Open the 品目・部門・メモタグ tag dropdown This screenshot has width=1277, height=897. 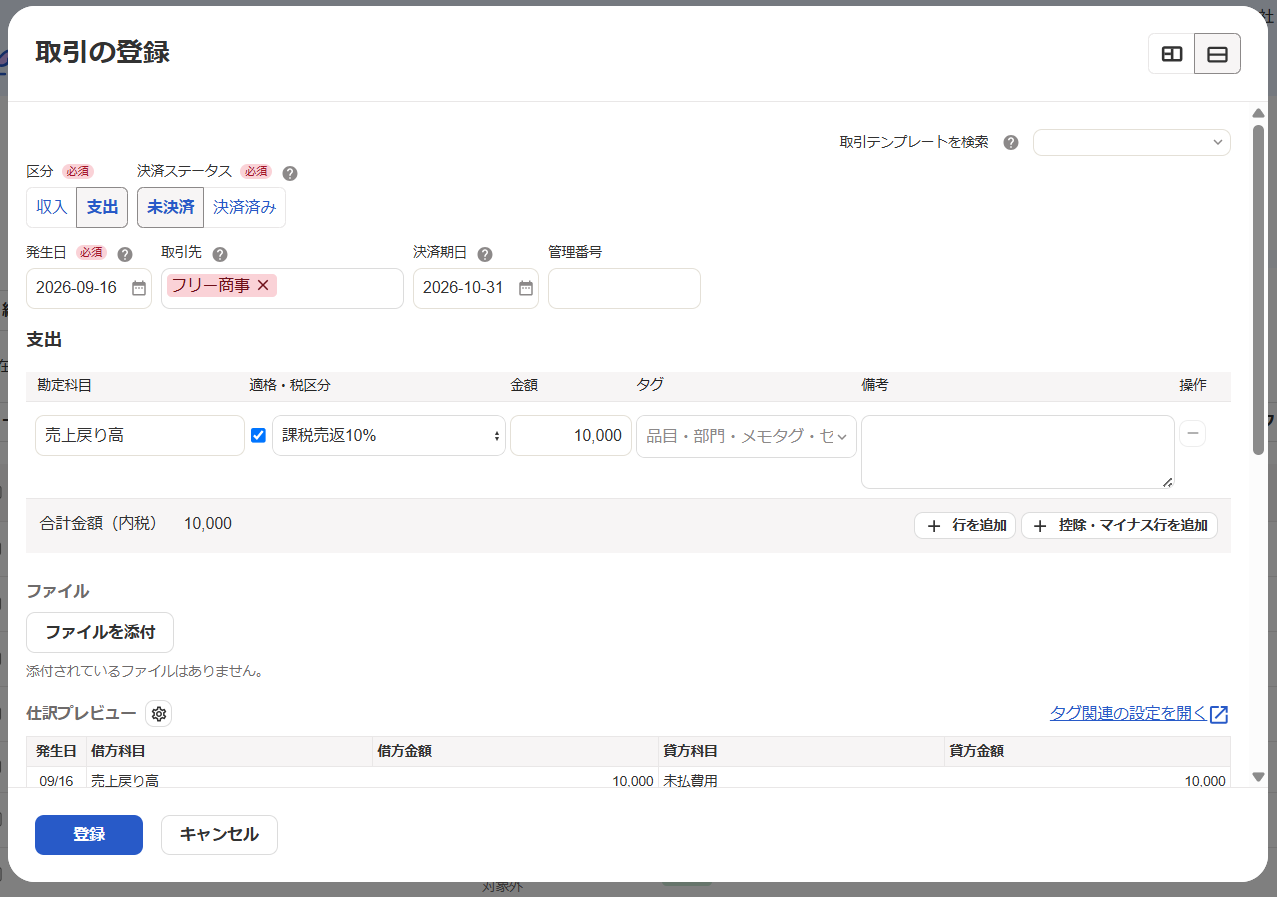tap(746, 436)
